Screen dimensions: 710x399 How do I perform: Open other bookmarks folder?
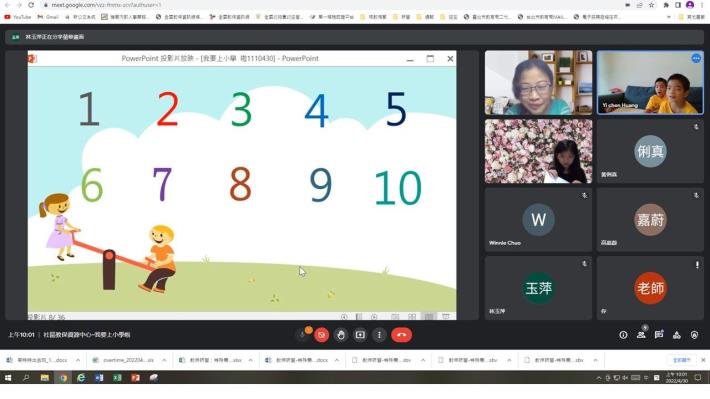click(691, 17)
